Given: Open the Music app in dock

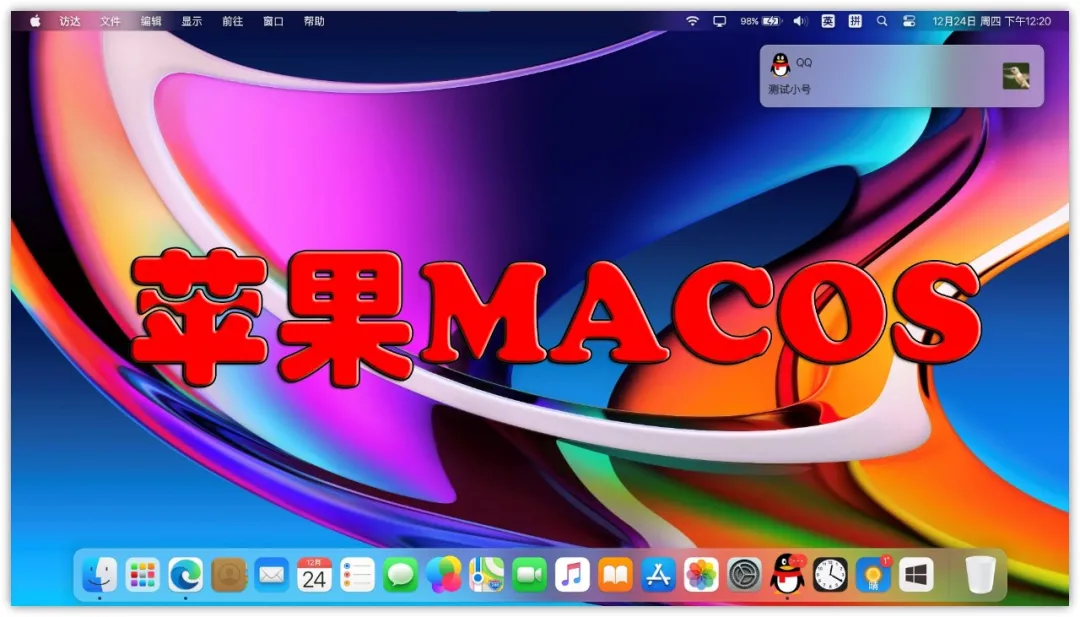Looking at the screenshot, I should [x=572, y=574].
